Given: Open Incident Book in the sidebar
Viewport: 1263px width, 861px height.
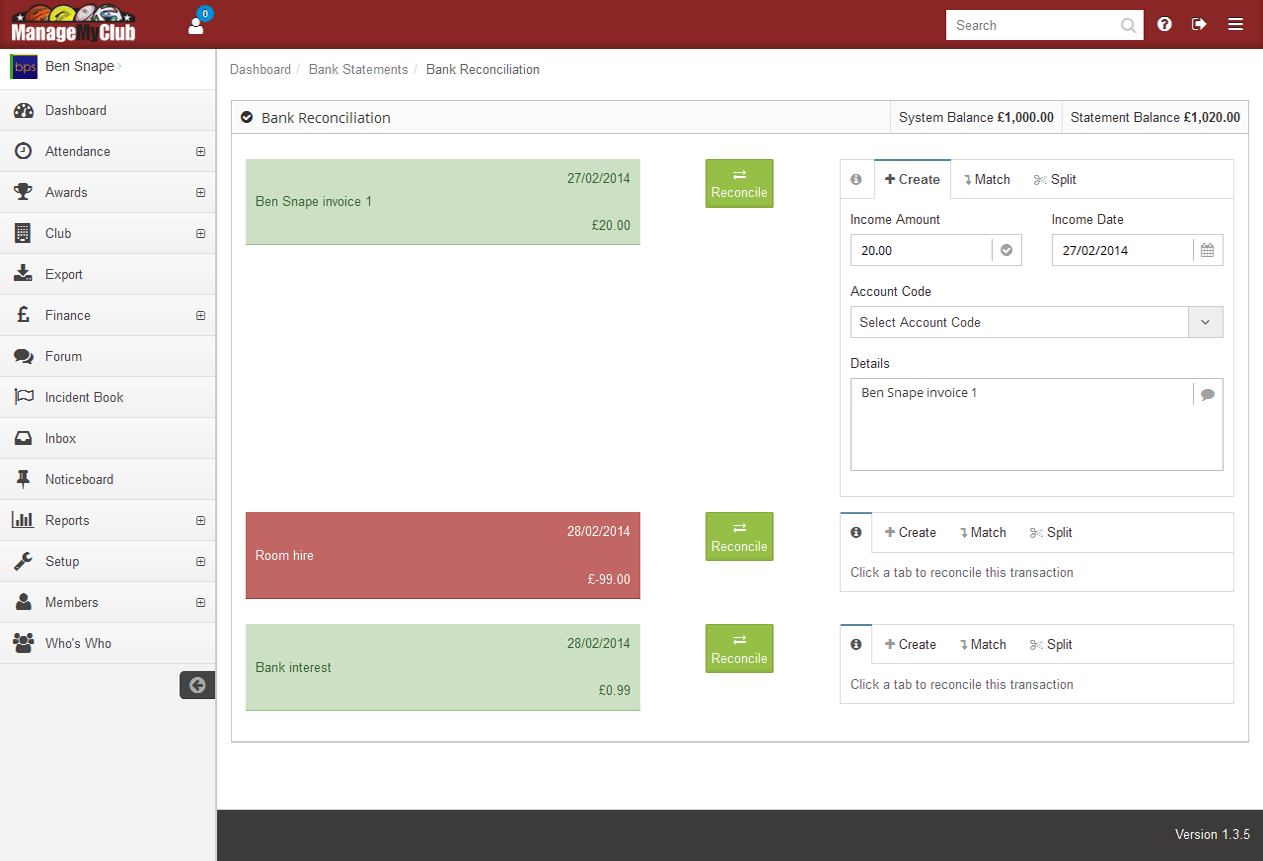Looking at the screenshot, I should click(x=108, y=397).
